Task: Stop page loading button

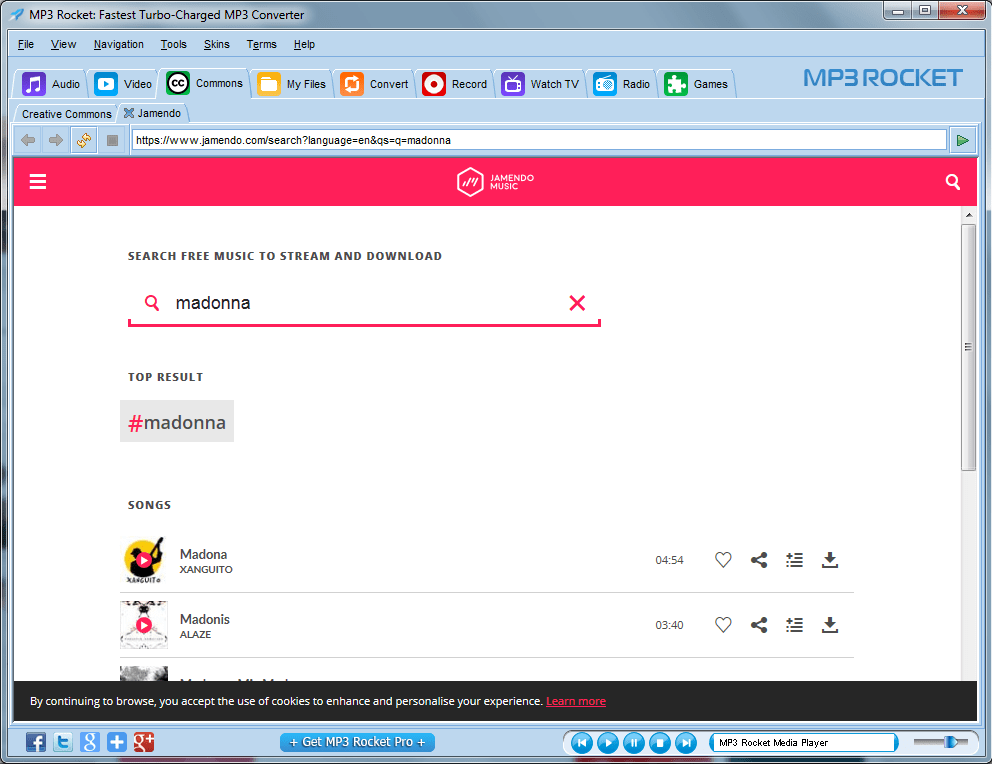Action: pos(112,140)
